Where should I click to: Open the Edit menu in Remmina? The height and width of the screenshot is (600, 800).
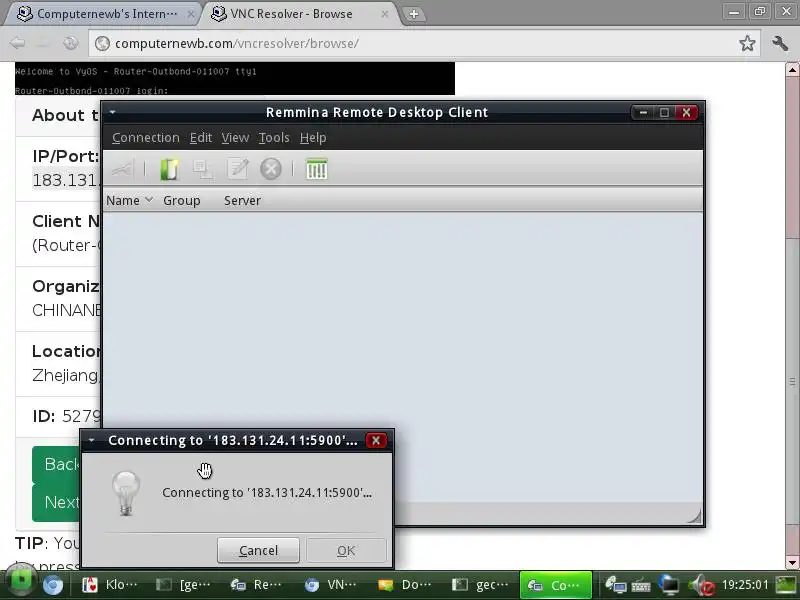(x=201, y=138)
